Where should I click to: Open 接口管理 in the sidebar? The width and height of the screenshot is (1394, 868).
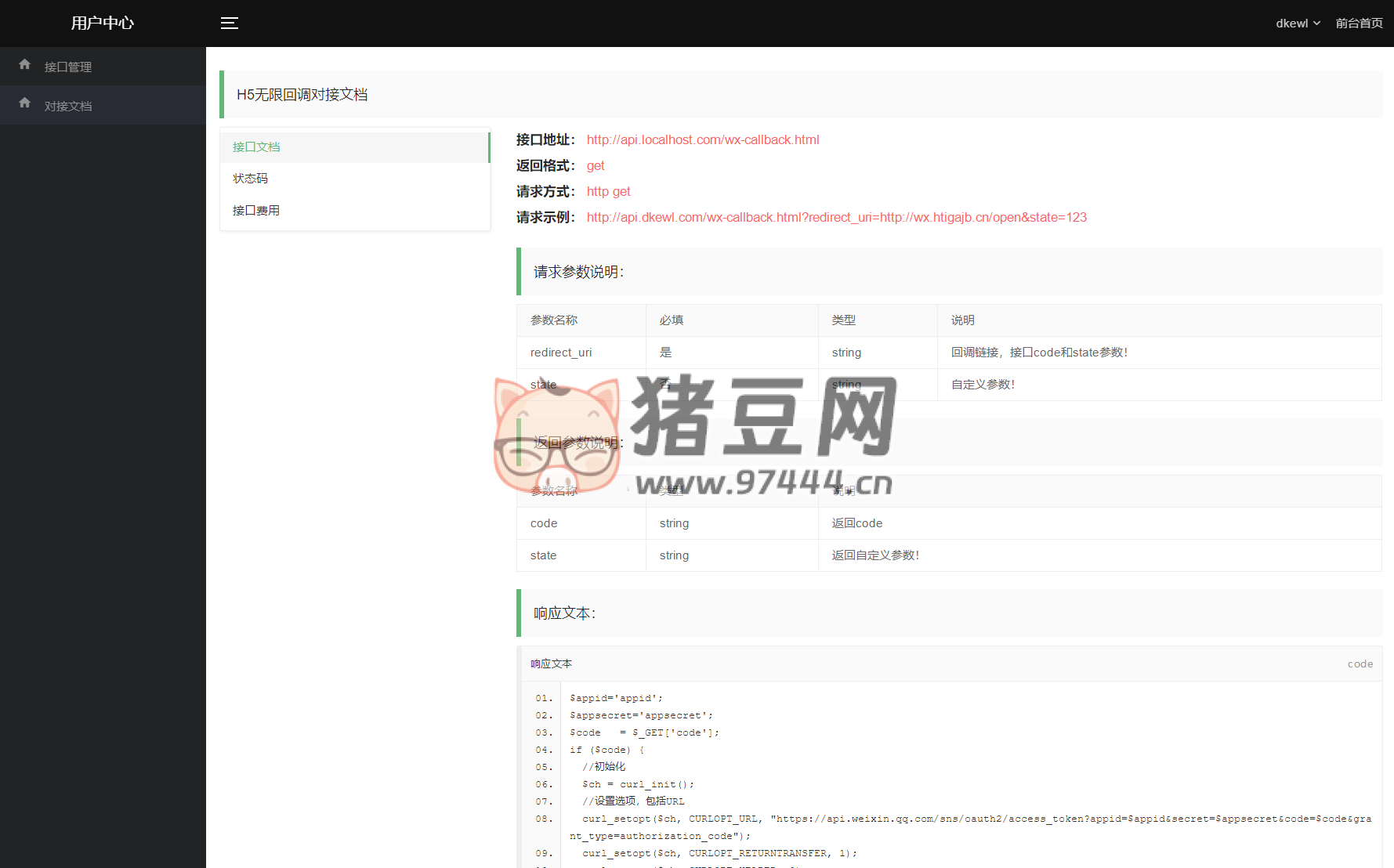tap(68, 67)
